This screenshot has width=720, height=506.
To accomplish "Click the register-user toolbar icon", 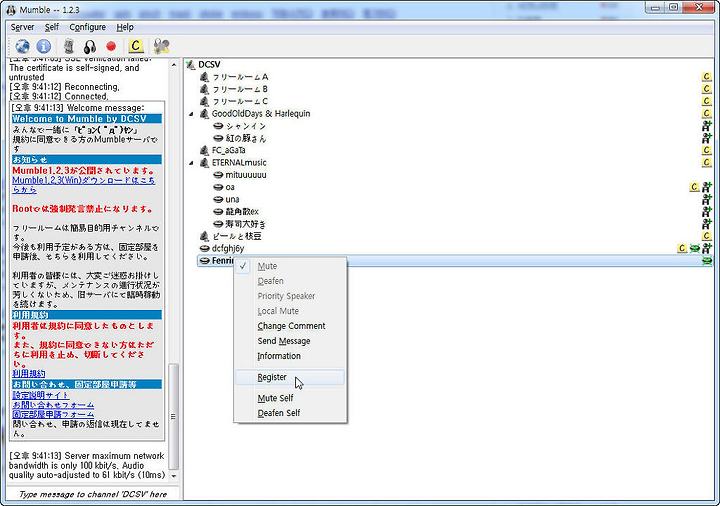I will pyautogui.click(x=161, y=46).
